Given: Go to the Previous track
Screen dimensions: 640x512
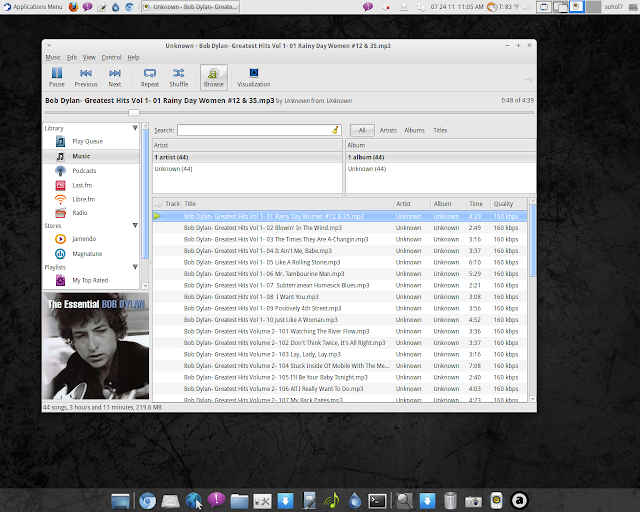Looking at the screenshot, I should tap(86, 77).
